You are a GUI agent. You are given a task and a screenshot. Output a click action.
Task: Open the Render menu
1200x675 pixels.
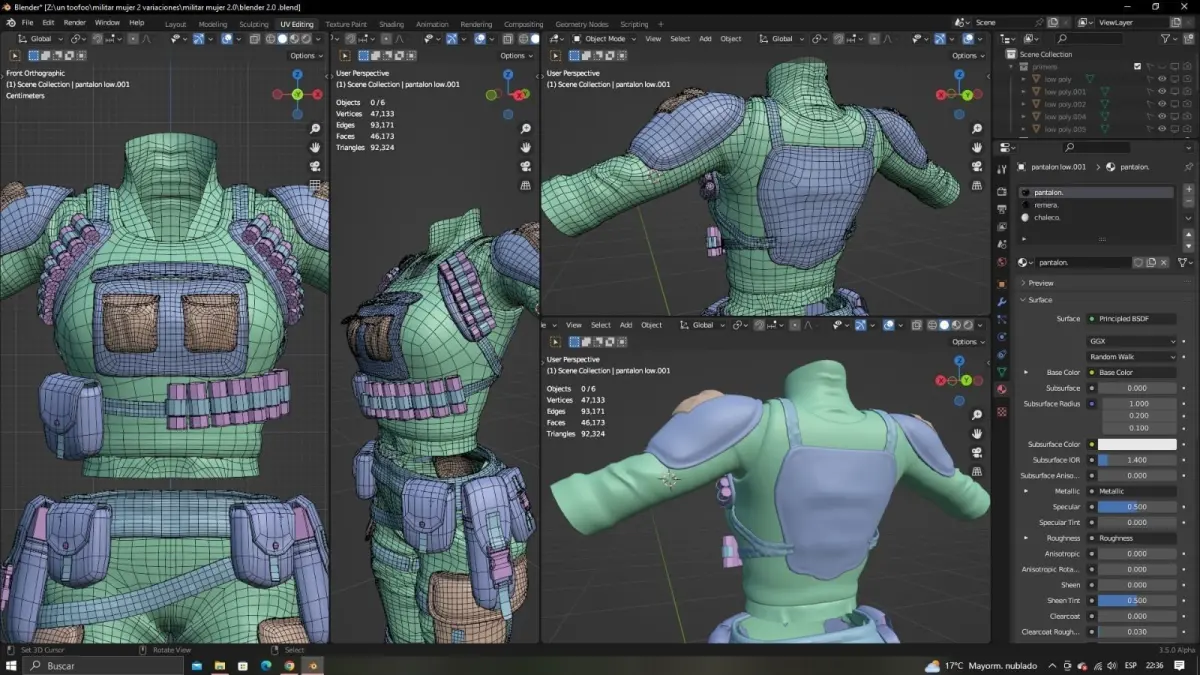(74, 22)
